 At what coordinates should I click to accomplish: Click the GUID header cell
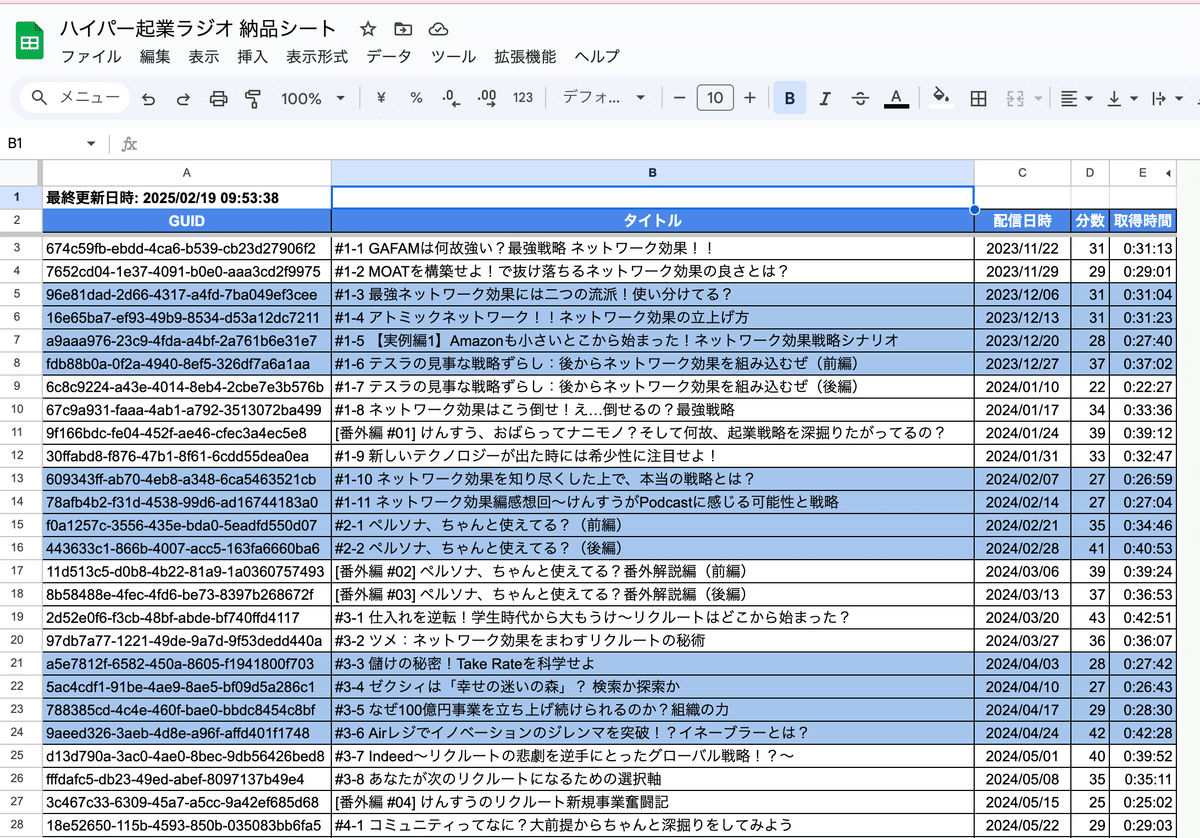point(187,221)
